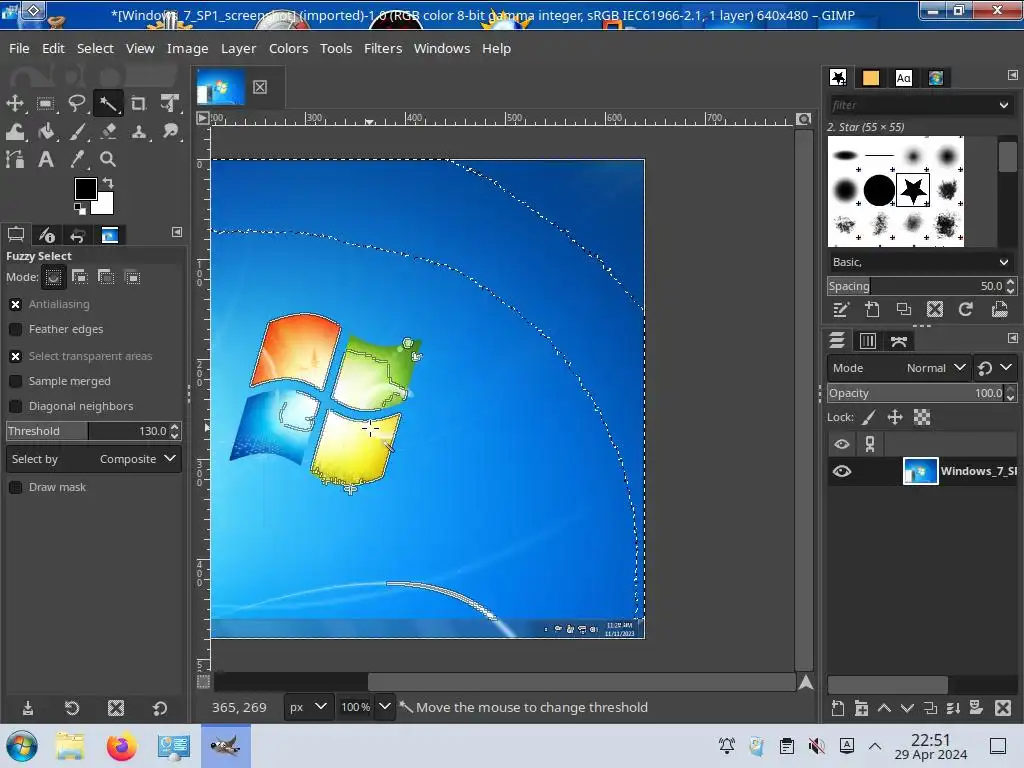Set mode to add to selection
The width and height of the screenshot is (1024, 768).
pyautogui.click(x=80, y=278)
